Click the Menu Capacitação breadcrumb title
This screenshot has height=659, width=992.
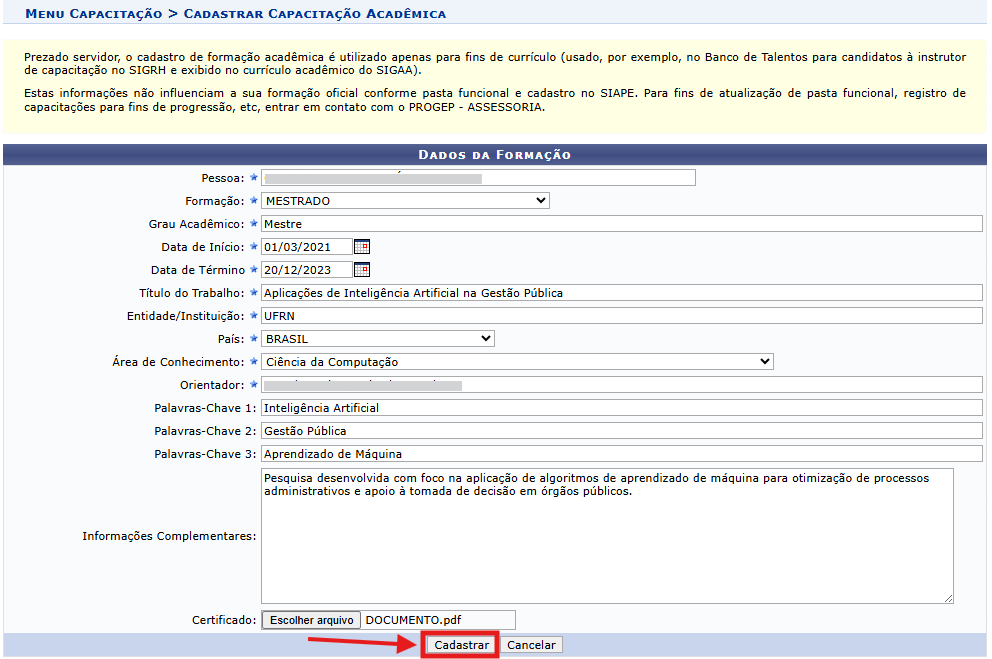click(x=94, y=14)
